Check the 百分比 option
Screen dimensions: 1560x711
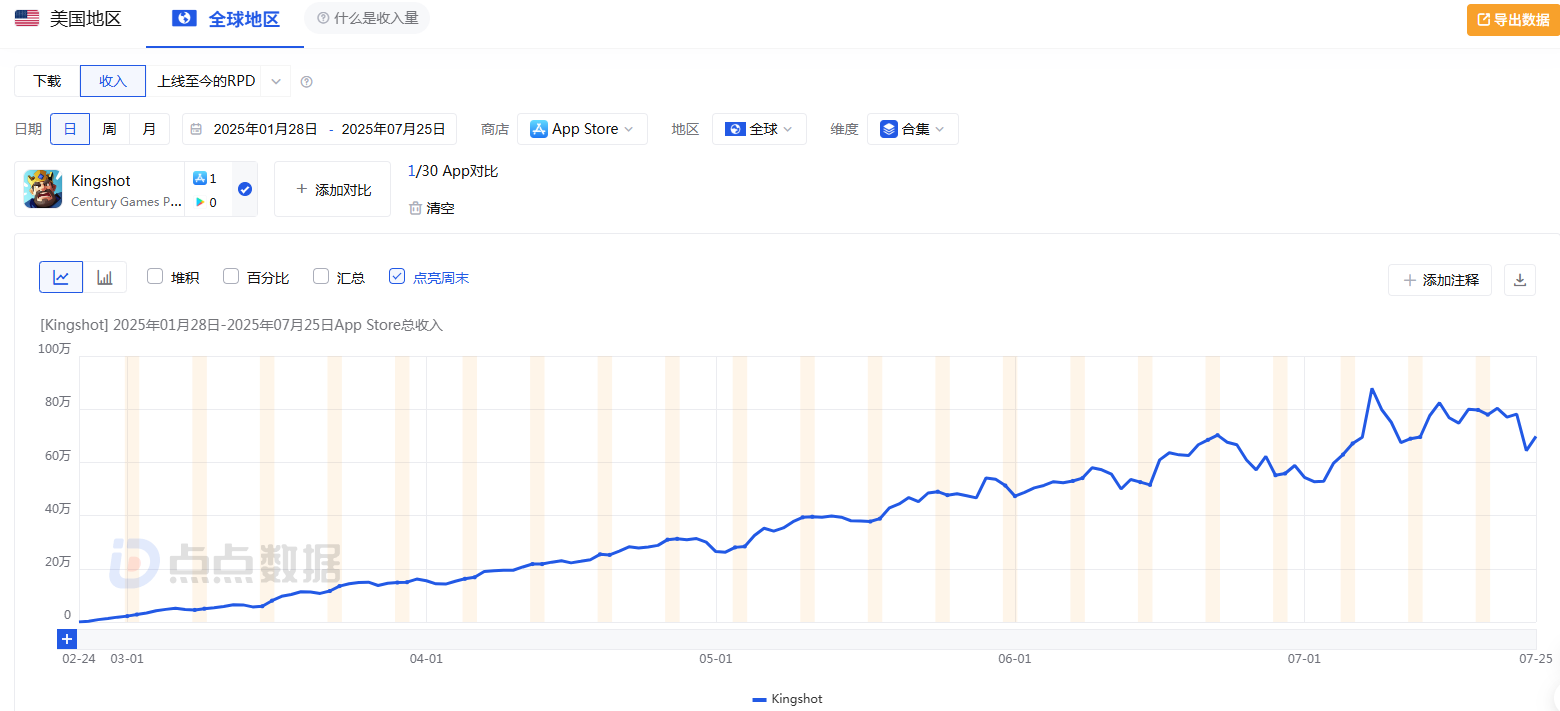coord(231,277)
